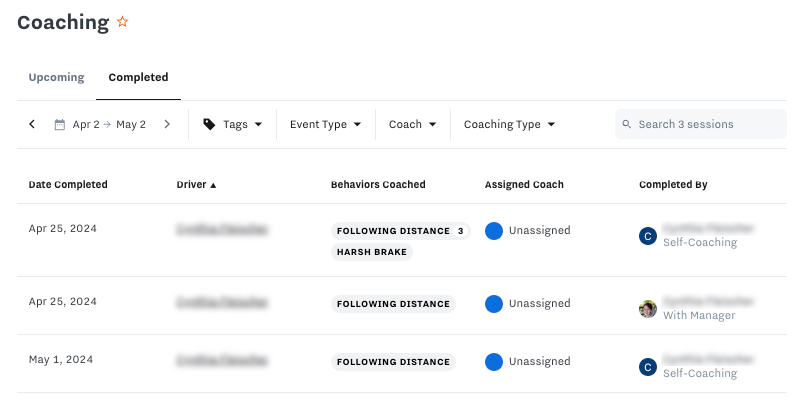Click May 1, 2024 date cell

tap(61, 360)
